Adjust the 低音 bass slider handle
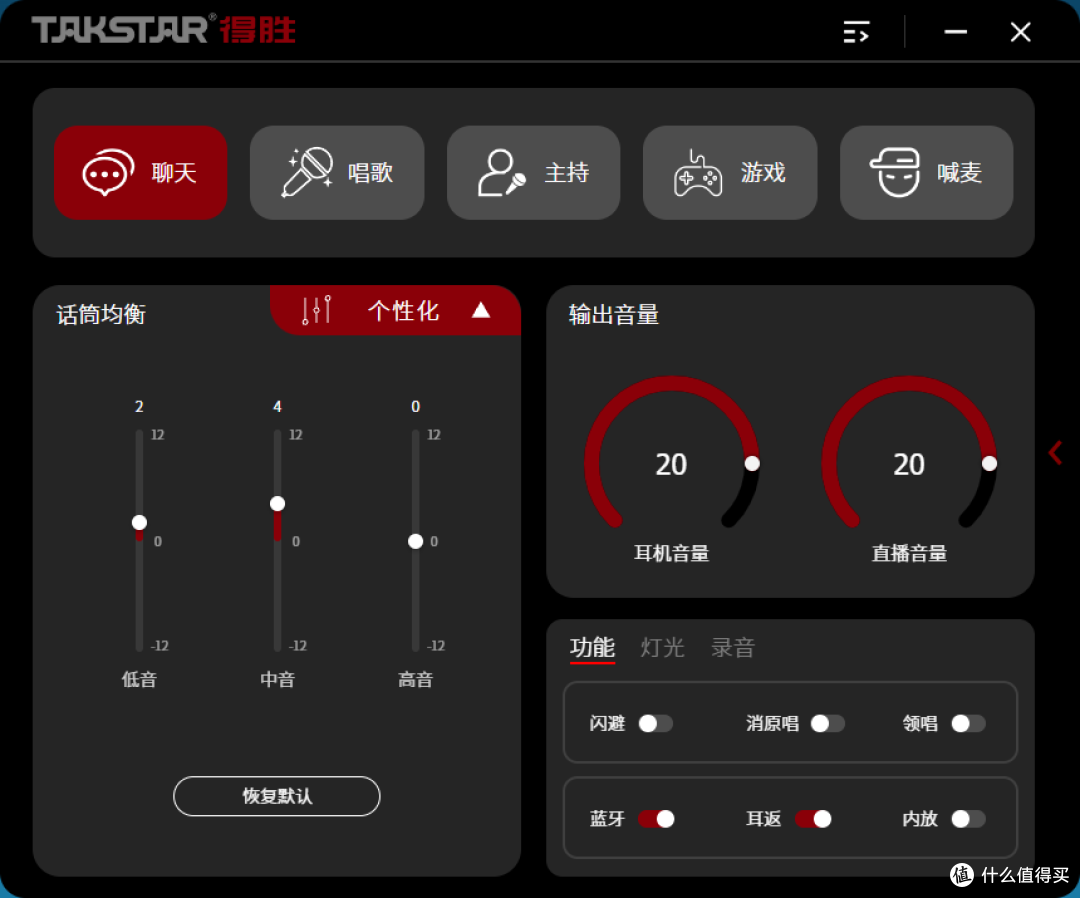This screenshot has width=1080, height=898. coord(139,523)
